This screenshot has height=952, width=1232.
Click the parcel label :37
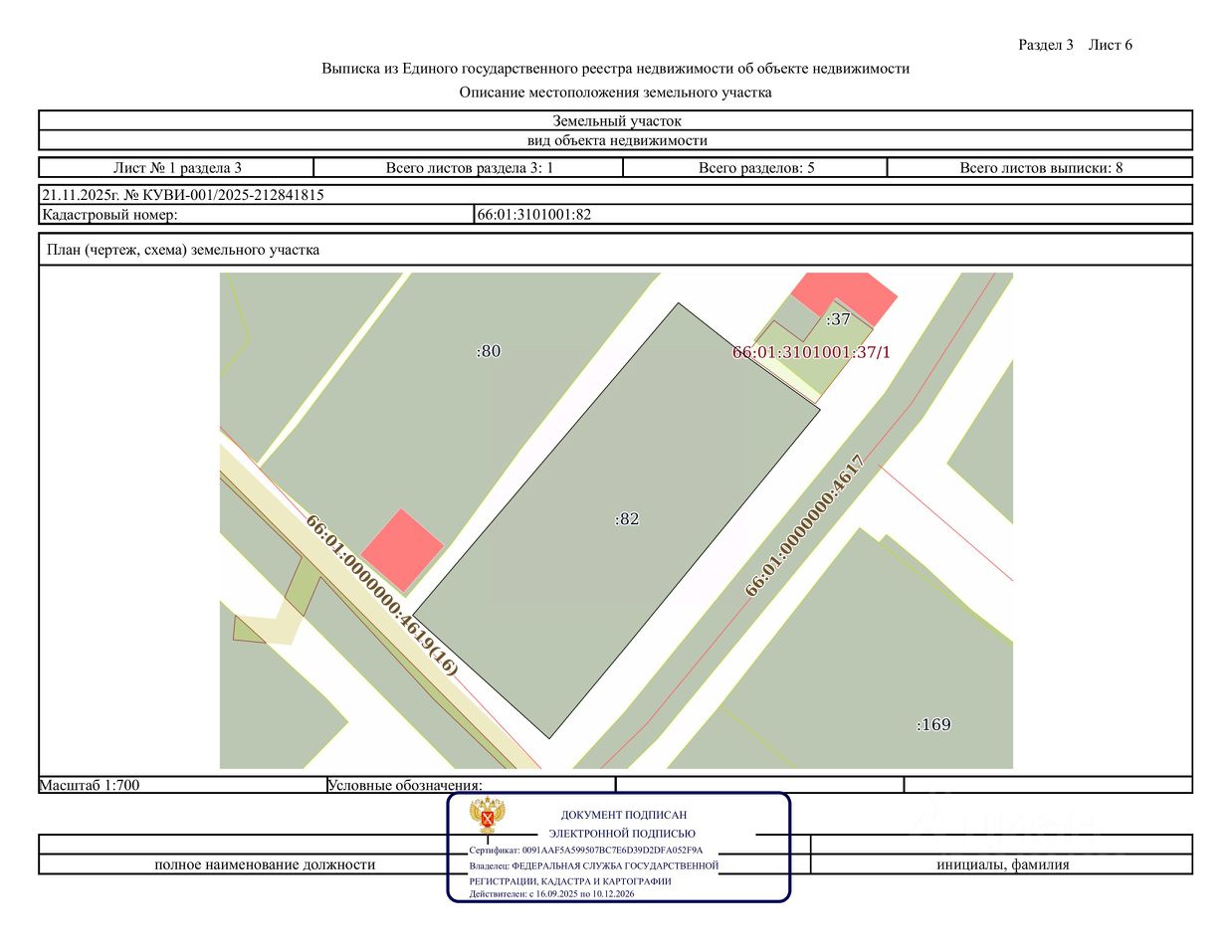[x=839, y=319]
